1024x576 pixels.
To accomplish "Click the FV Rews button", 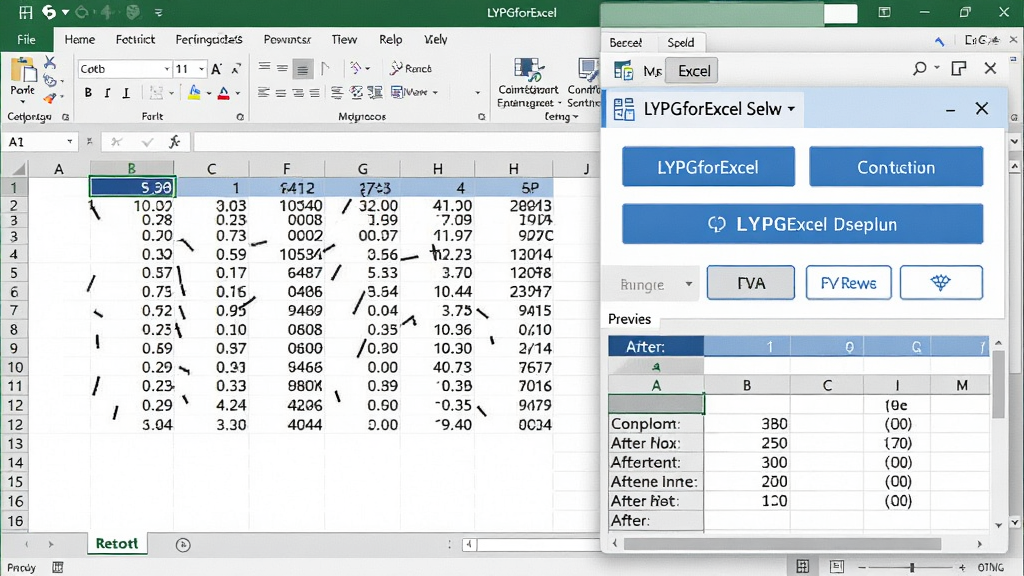I will pos(848,283).
